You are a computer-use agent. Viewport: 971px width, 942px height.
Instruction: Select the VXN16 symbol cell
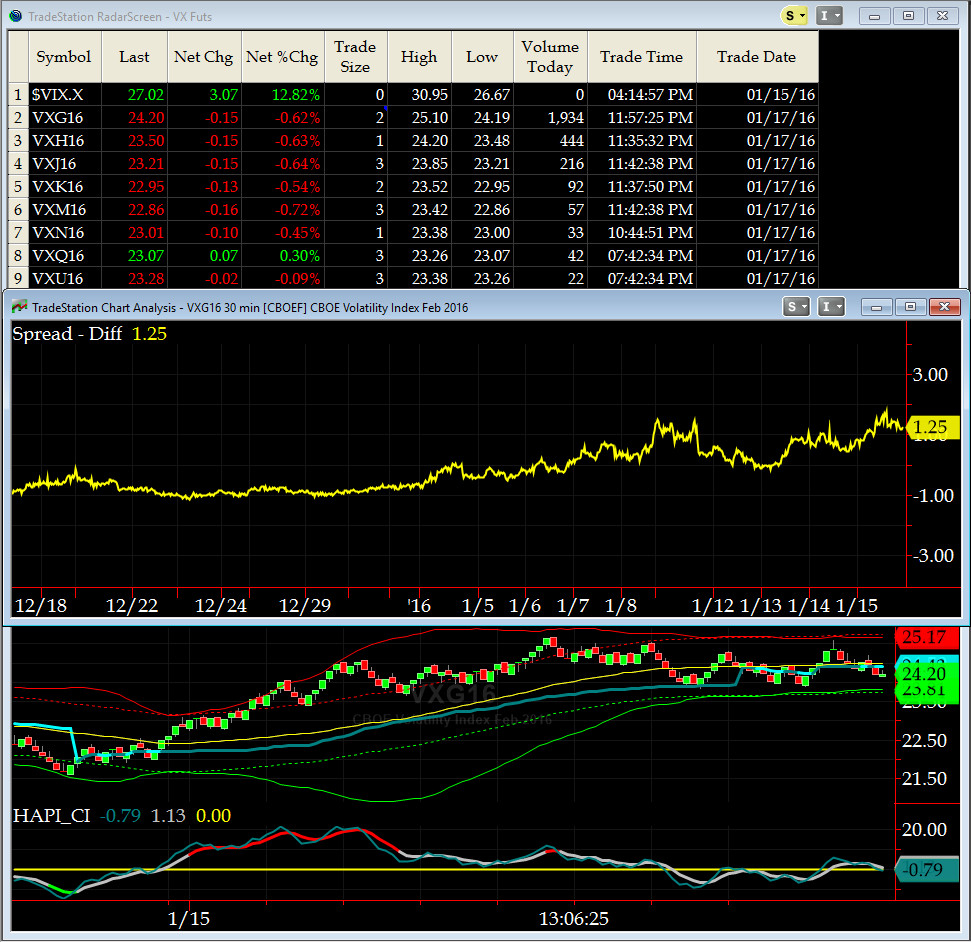click(x=65, y=232)
